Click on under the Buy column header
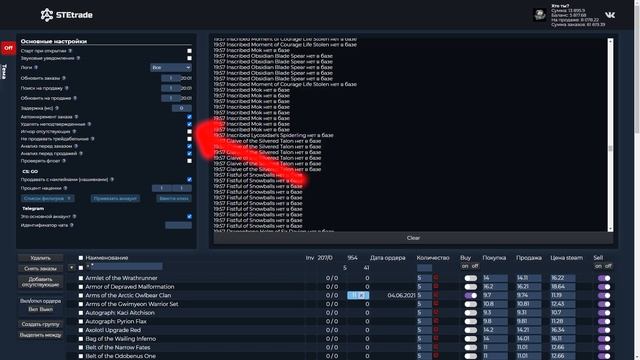 pyautogui.click(x=465, y=266)
